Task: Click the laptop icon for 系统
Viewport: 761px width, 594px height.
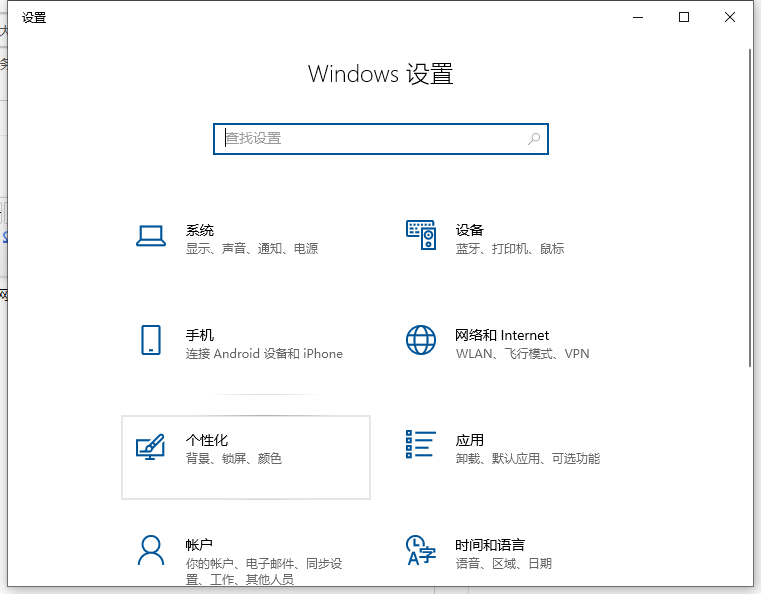Action: [x=150, y=236]
